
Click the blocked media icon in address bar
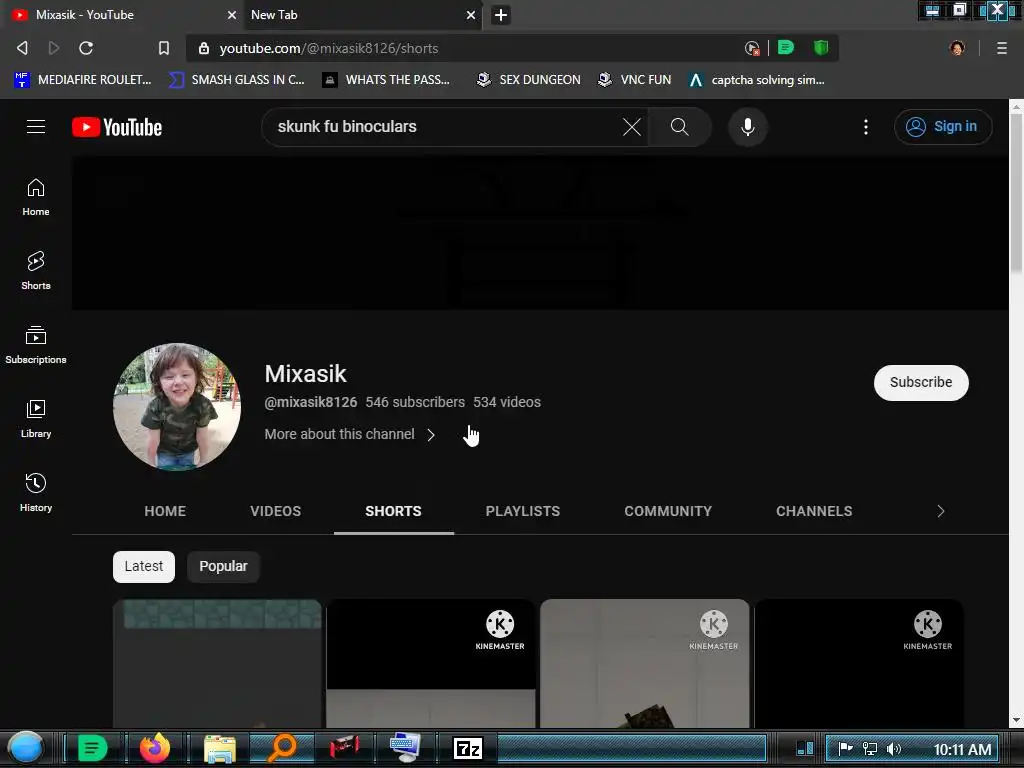(x=752, y=48)
